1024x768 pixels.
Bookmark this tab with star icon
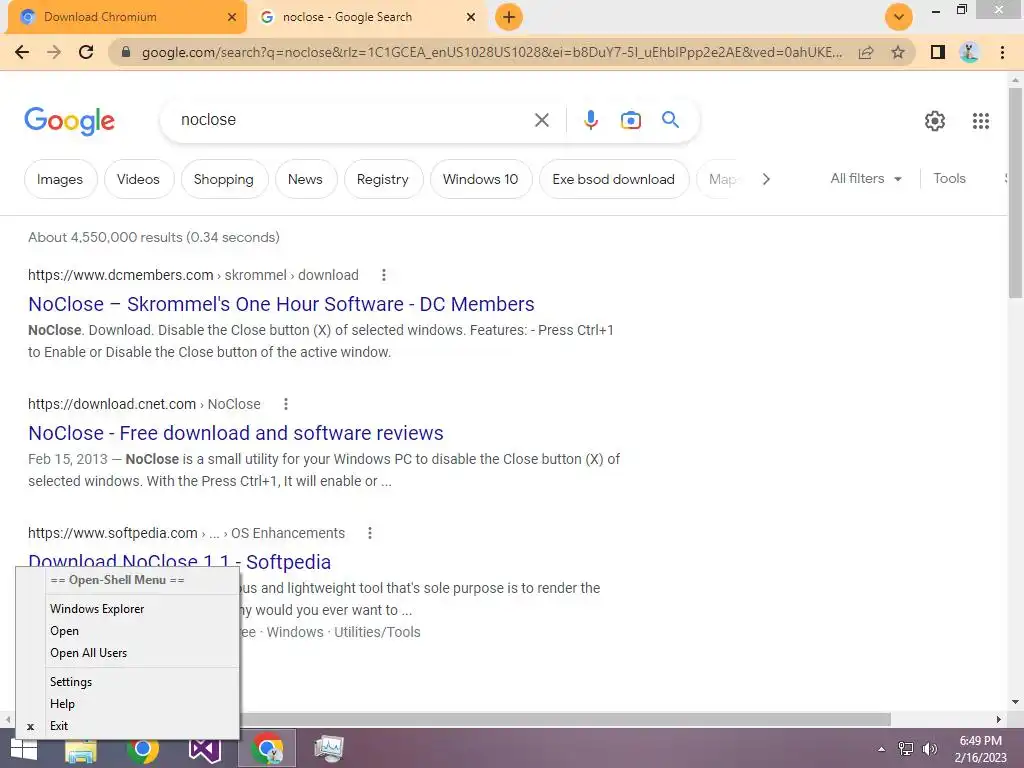(x=898, y=52)
